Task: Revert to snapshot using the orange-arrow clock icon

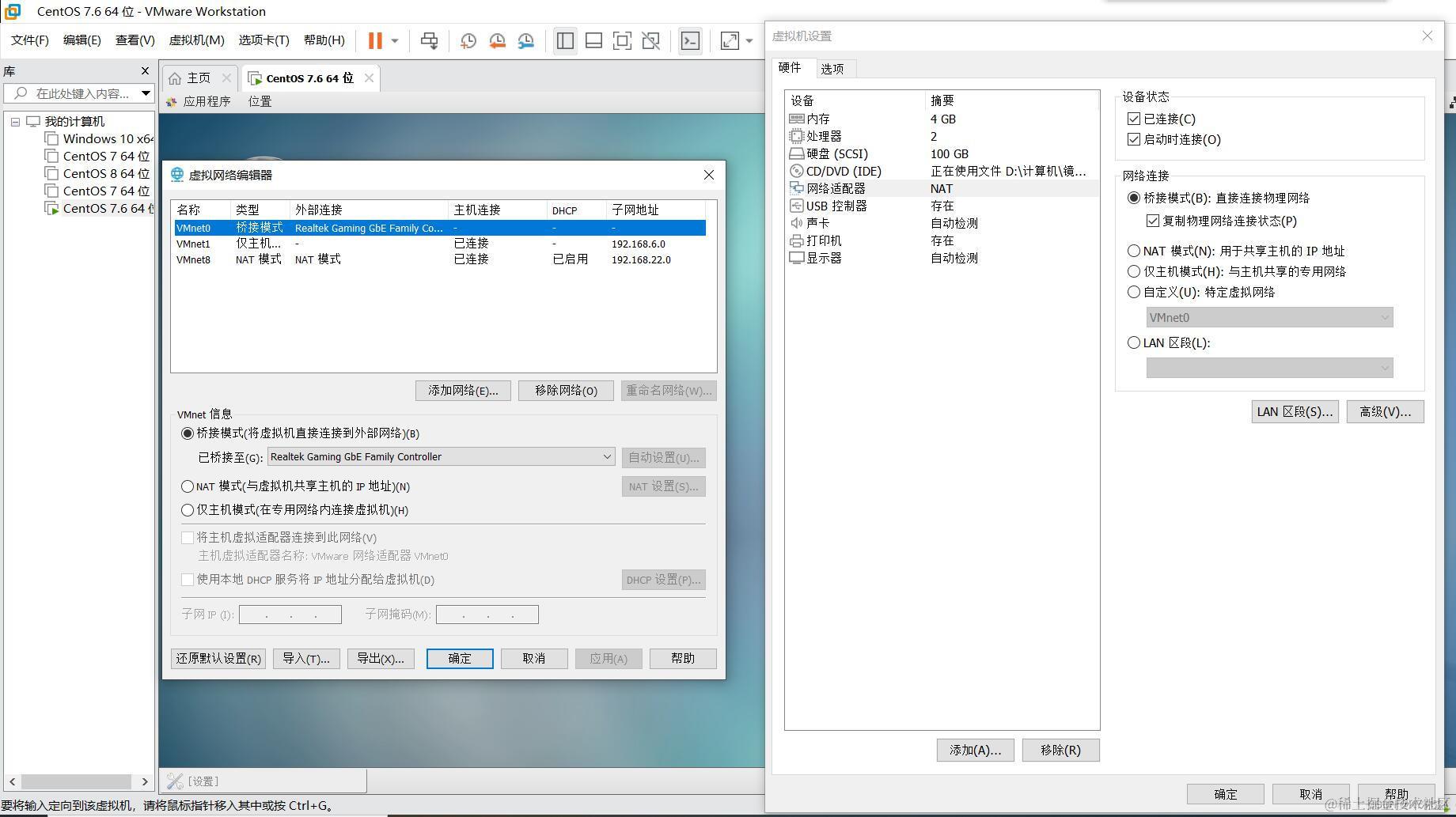Action: coord(497,40)
